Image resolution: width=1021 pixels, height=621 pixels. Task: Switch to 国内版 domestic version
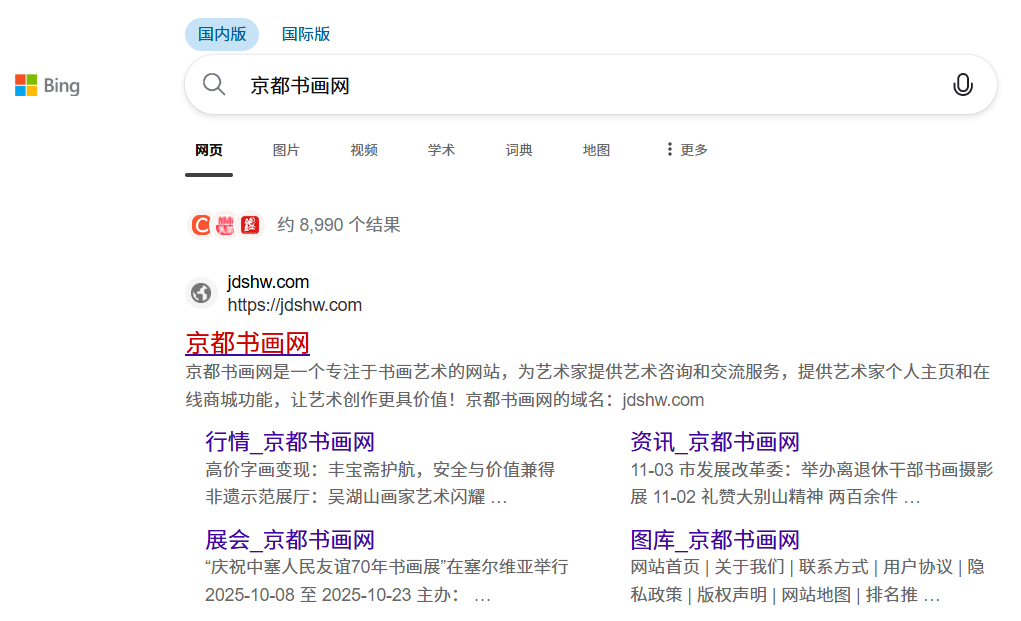[222, 34]
